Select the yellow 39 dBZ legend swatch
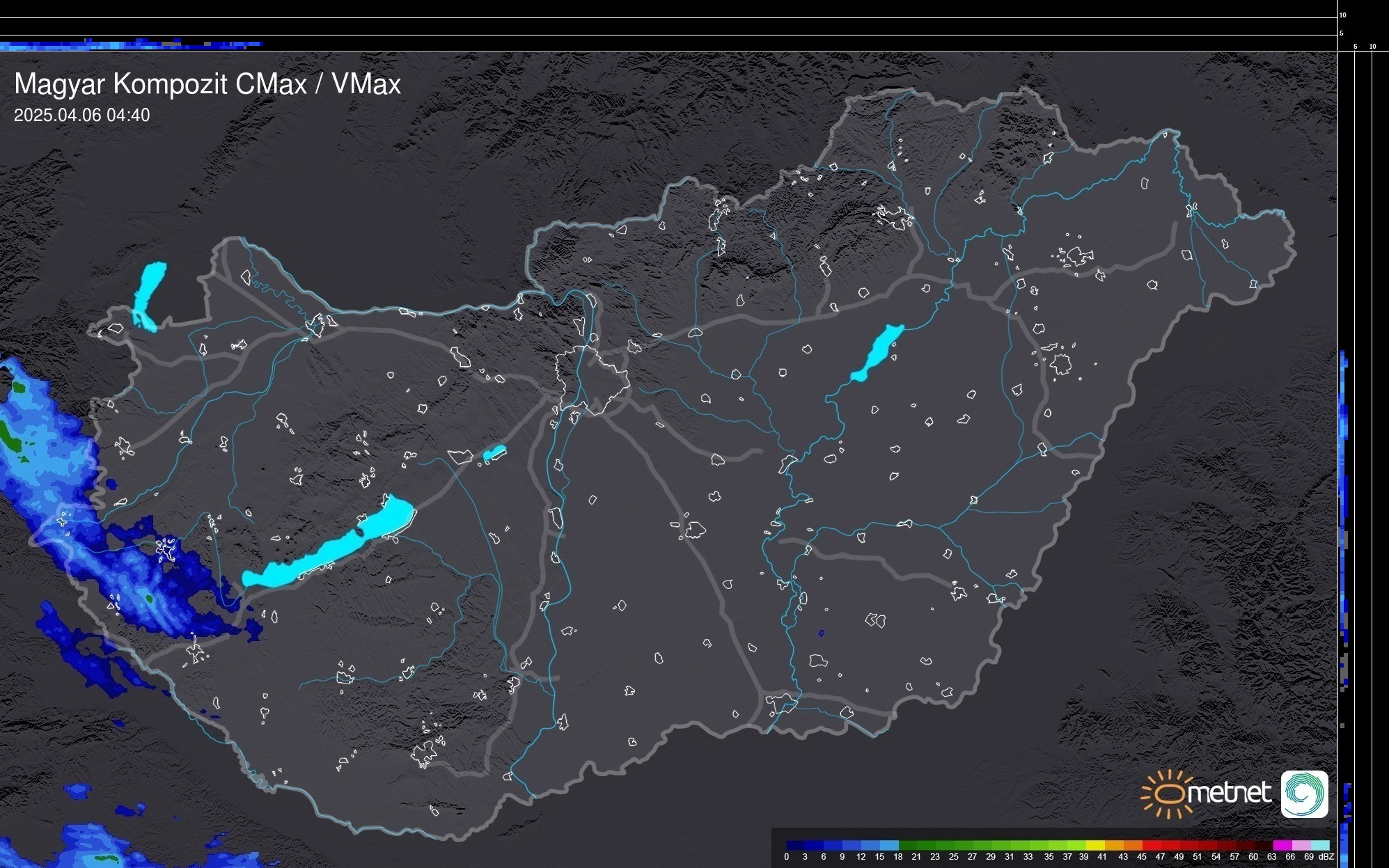Viewport: 1389px width, 868px height. pyautogui.click(x=1094, y=845)
